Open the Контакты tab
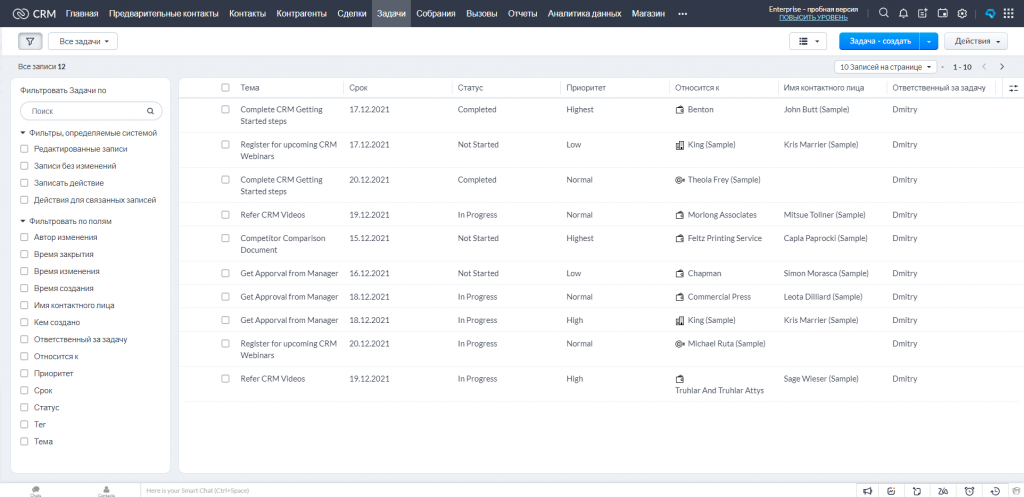The image size is (1024, 497). [x=248, y=14]
